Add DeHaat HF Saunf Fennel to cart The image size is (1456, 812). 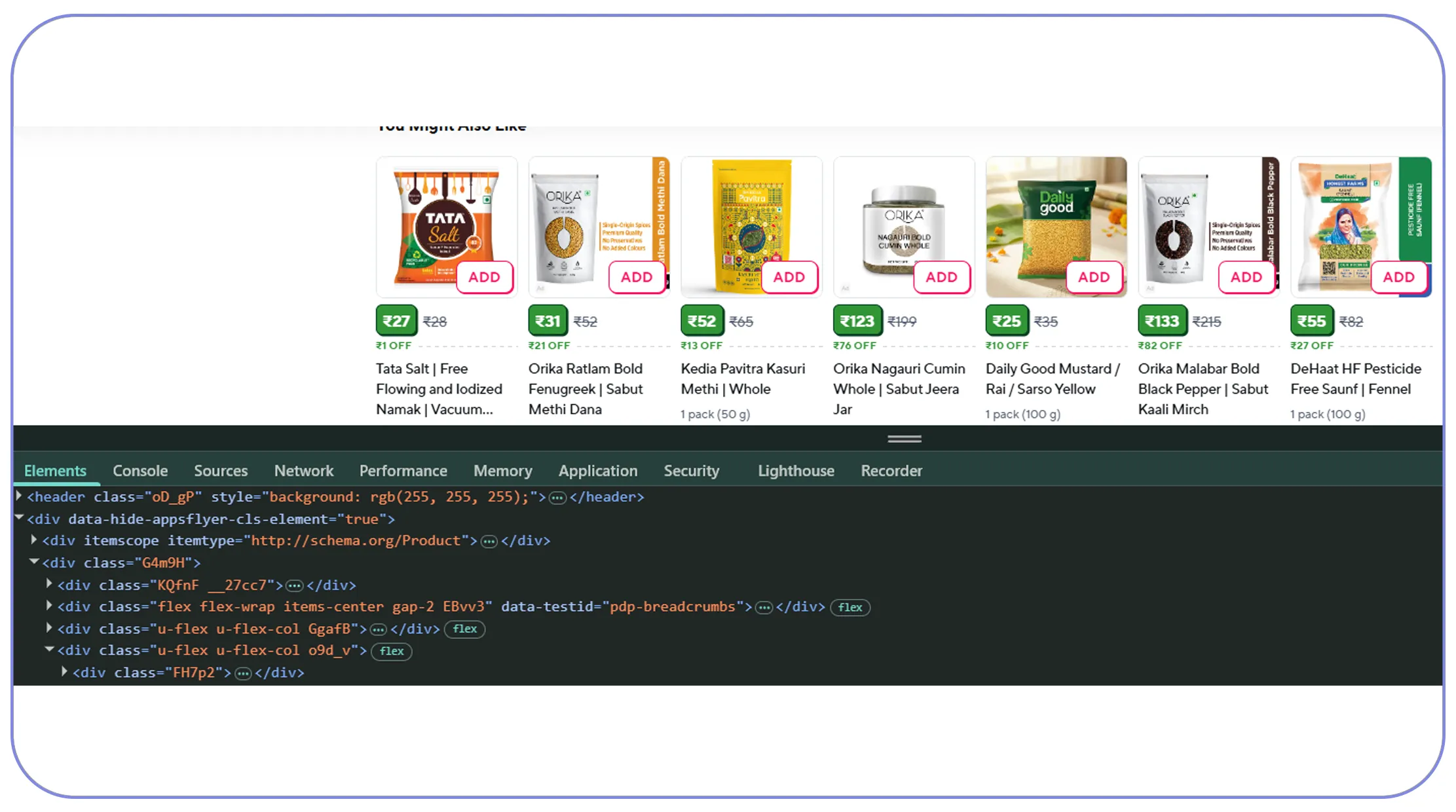coord(1399,277)
